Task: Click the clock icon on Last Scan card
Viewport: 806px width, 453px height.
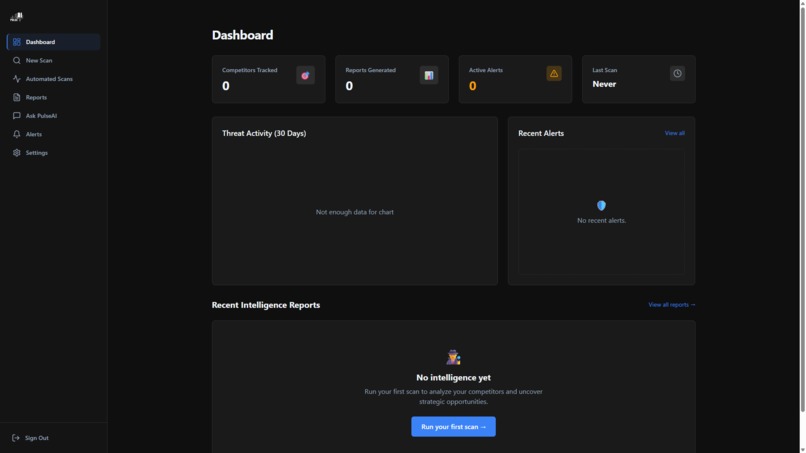Action: [677, 73]
